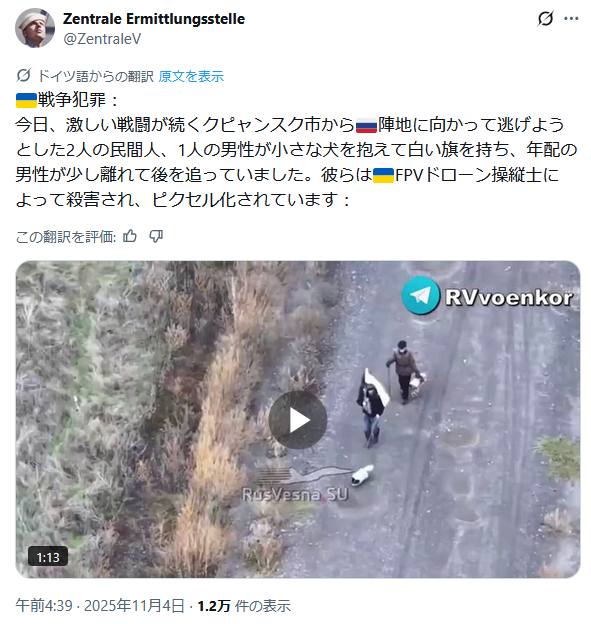591x624 pixels.
Task: Click the RVvoenkor watermark text
Action: (509, 297)
